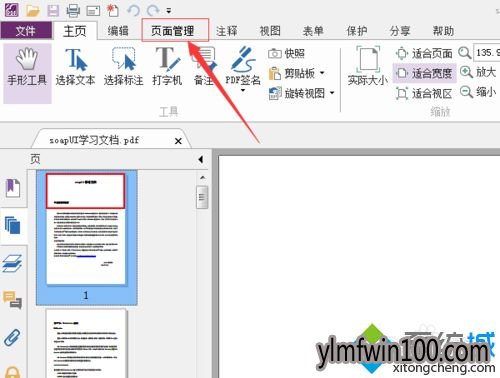Pick the Typewriter tool (打字机)
Viewport: 500px width, 378px height.
pos(167,67)
